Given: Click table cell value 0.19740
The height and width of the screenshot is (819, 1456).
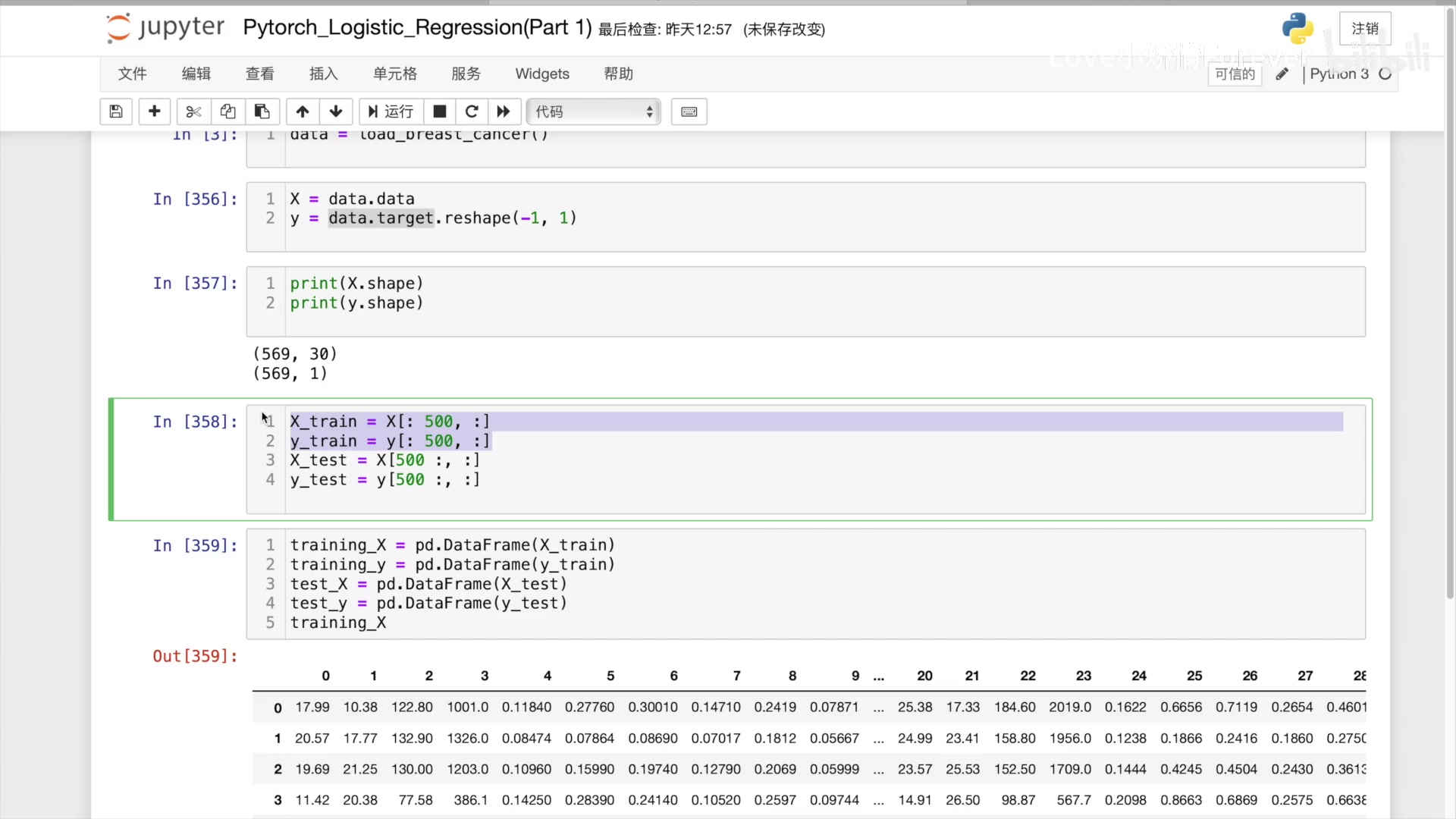Looking at the screenshot, I should coord(653,769).
